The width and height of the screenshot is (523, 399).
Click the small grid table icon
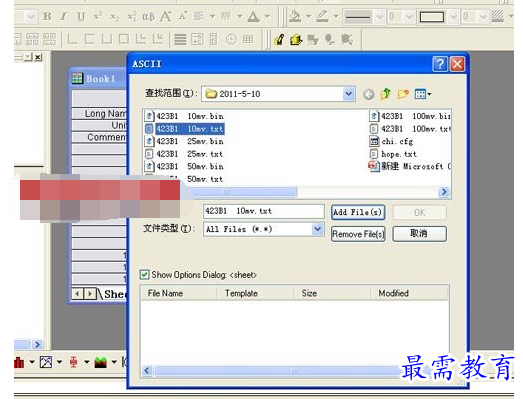[x=248, y=39]
